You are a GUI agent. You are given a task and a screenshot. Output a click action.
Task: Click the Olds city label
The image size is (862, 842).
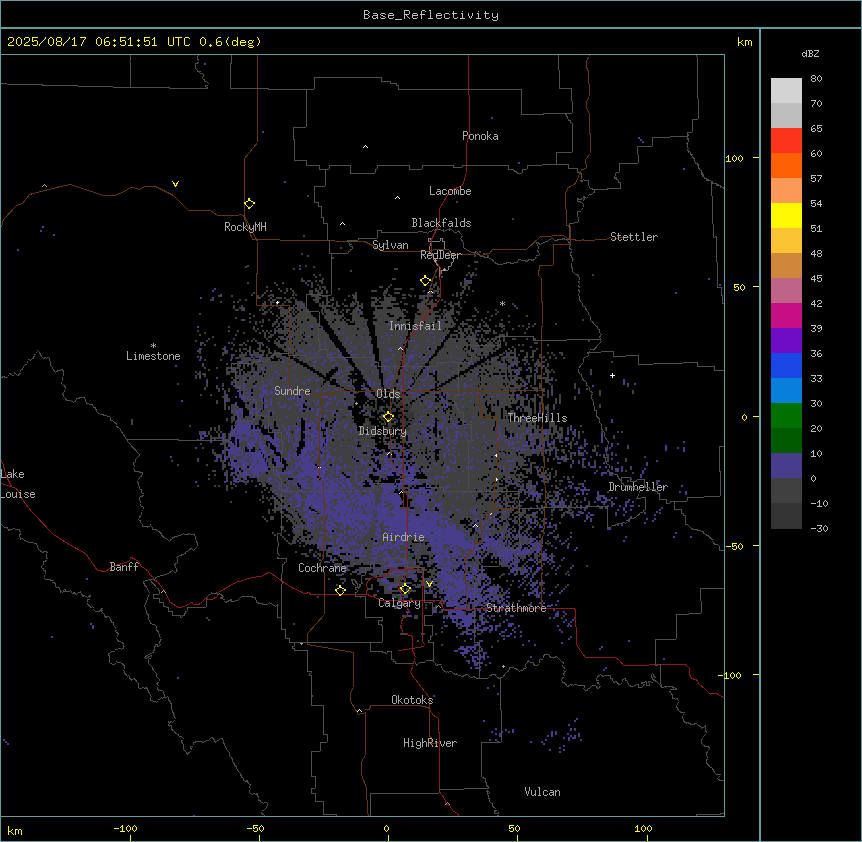(x=388, y=394)
